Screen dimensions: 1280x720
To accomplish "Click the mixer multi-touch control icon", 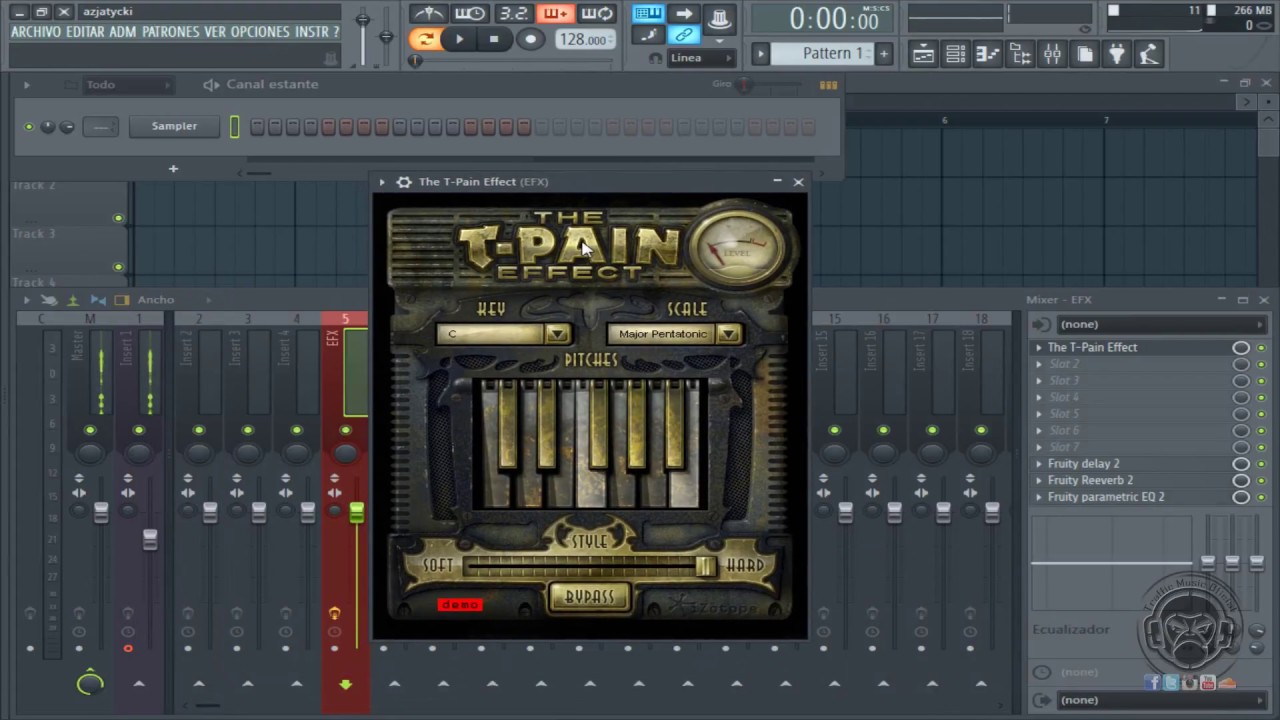I will point(48,300).
